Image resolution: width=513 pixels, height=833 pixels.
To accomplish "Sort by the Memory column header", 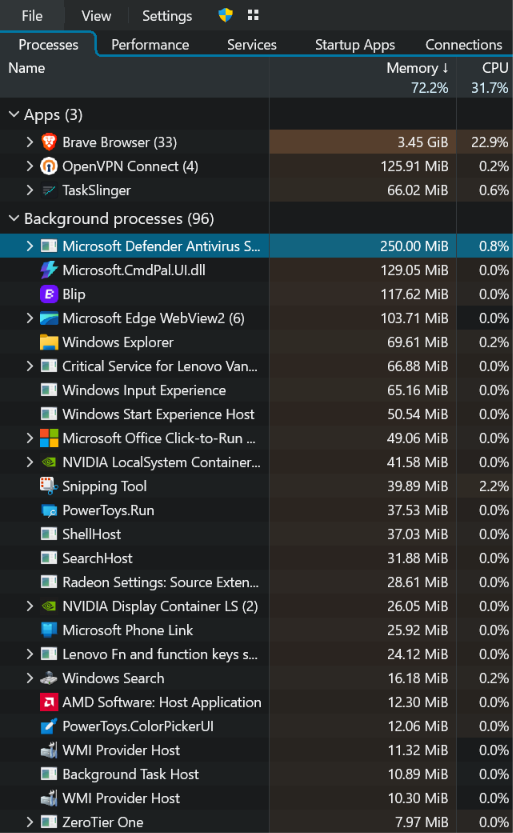I will coord(363,78).
